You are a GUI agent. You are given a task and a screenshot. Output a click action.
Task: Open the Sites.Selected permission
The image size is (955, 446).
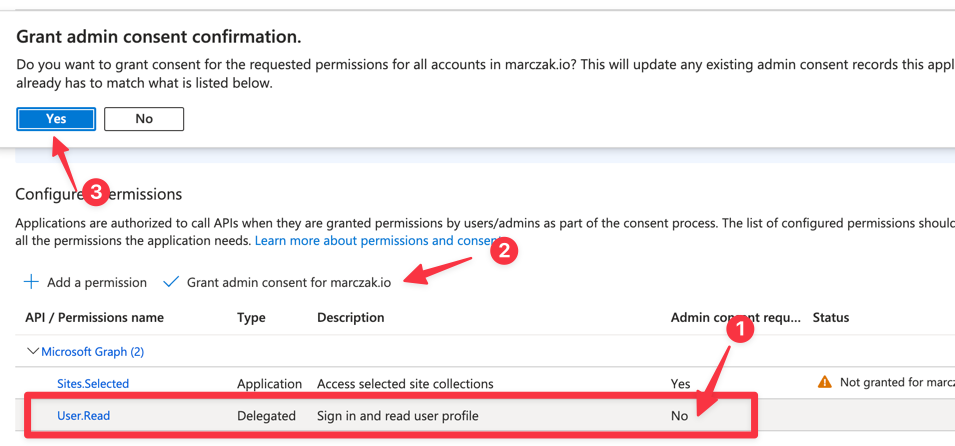(93, 384)
